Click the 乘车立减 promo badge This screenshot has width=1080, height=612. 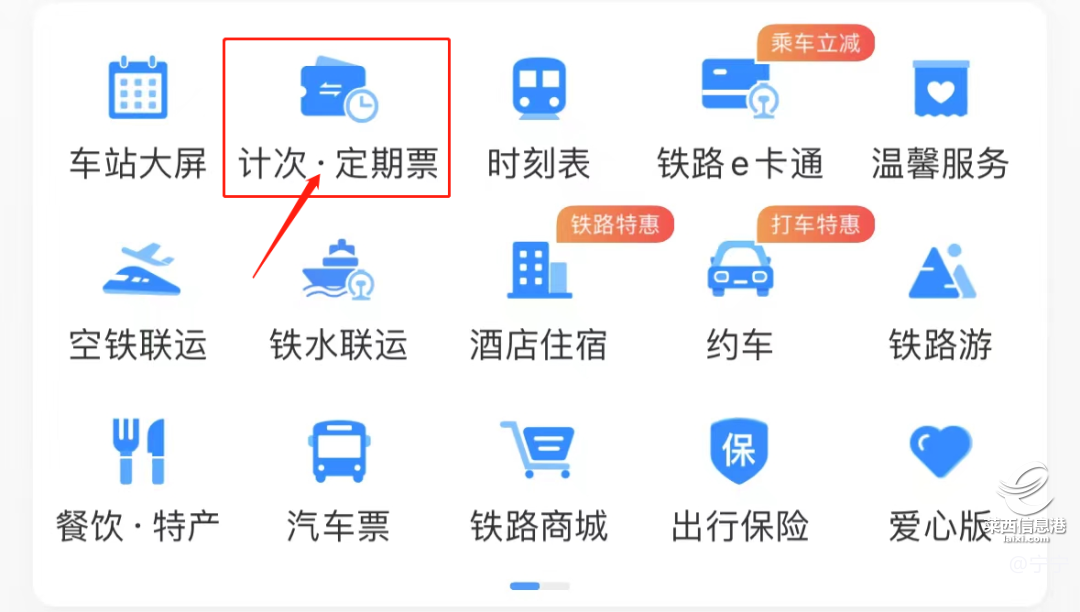(816, 43)
